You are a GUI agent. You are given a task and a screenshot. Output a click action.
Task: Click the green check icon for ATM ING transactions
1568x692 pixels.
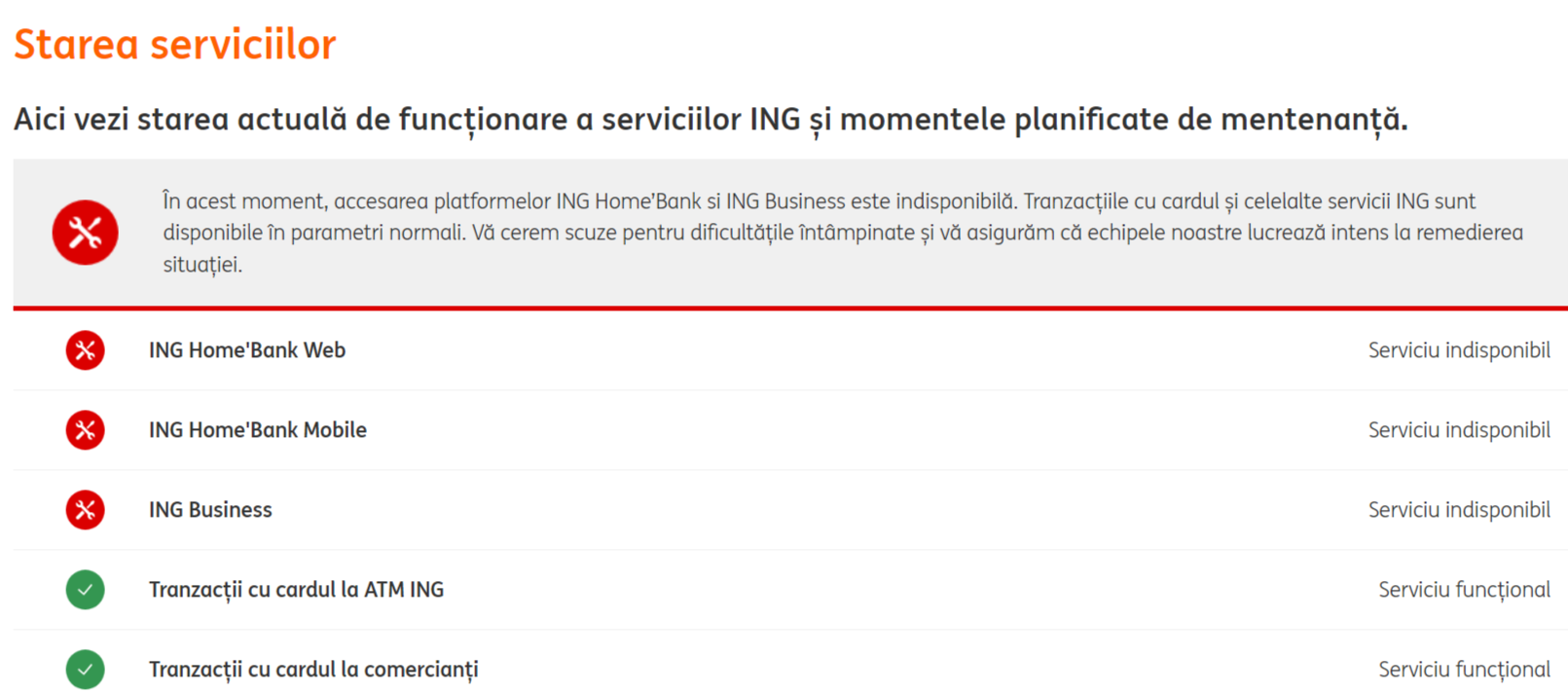coord(85,590)
